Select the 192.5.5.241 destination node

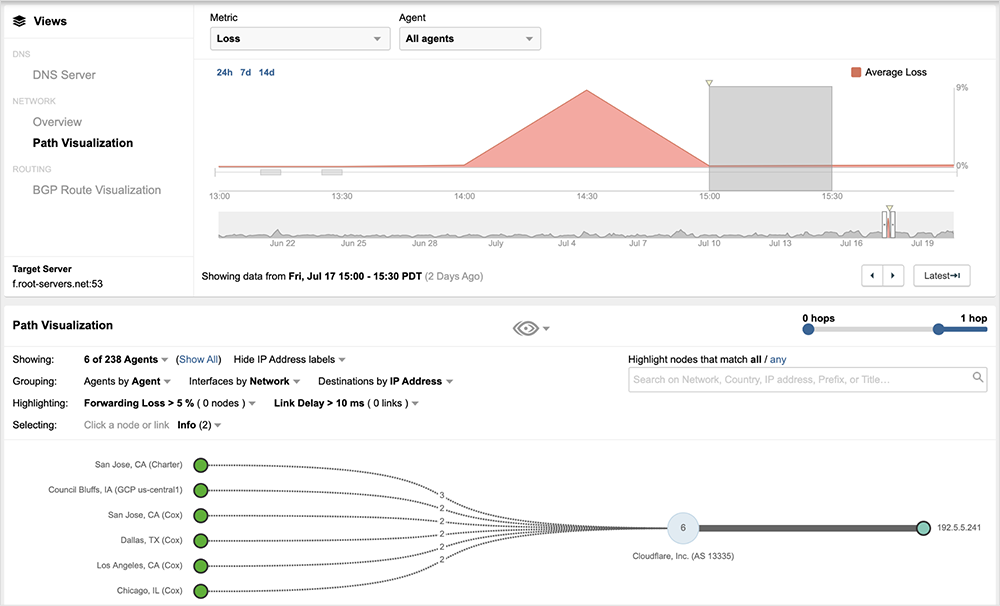923,528
